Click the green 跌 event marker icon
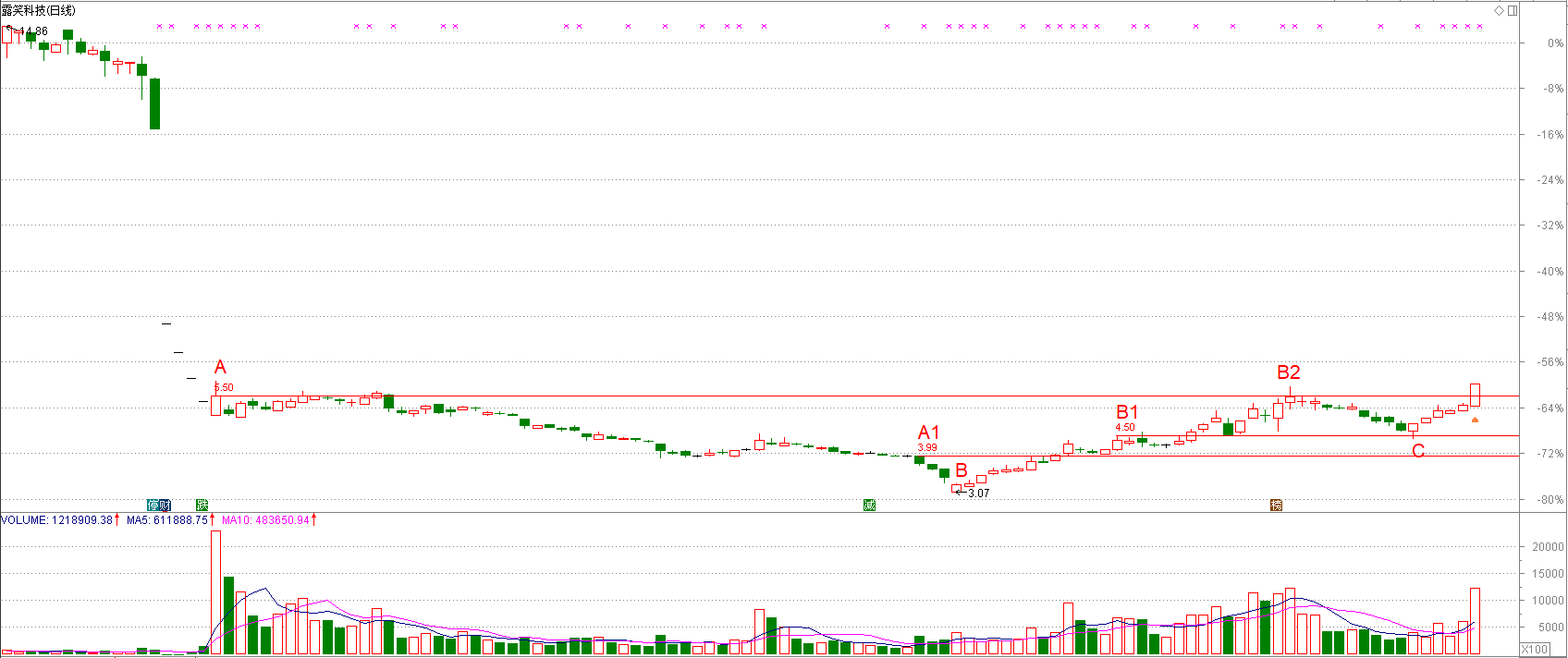Image resolution: width=1568 pixels, height=658 pixels. pos(202,505)
